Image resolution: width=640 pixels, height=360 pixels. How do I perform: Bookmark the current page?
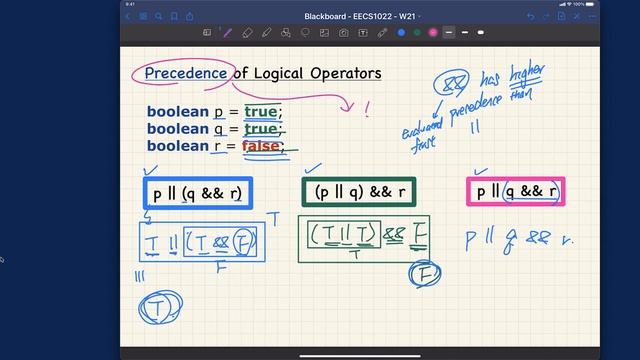click(x=174, y=16)
